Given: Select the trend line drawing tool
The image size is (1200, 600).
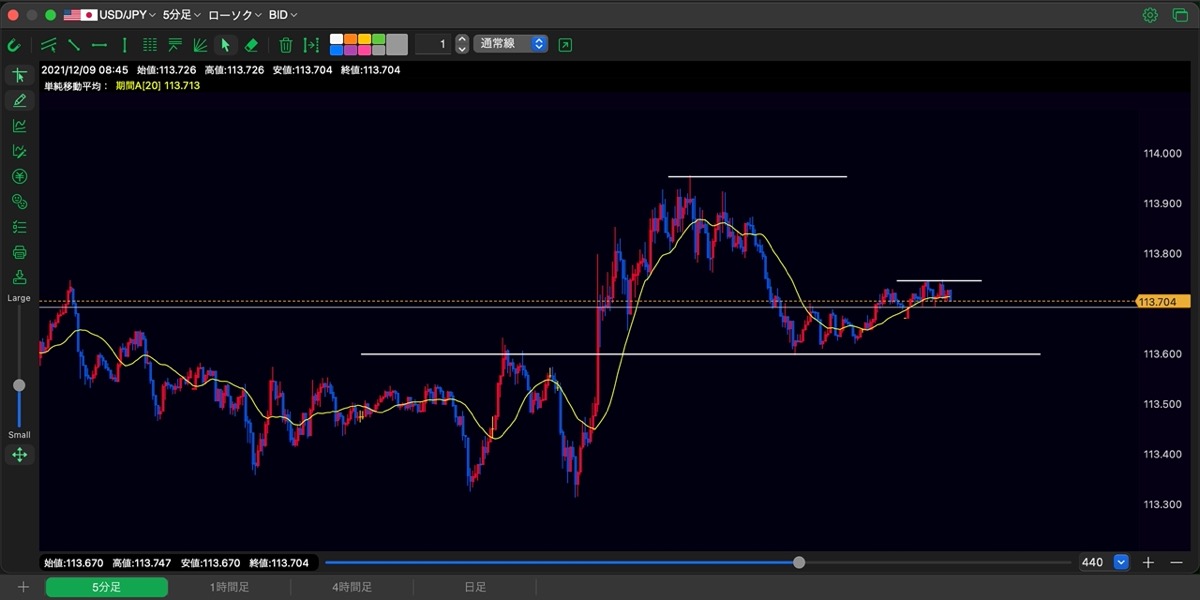Looking at the screenshot, I should point(73,45).
